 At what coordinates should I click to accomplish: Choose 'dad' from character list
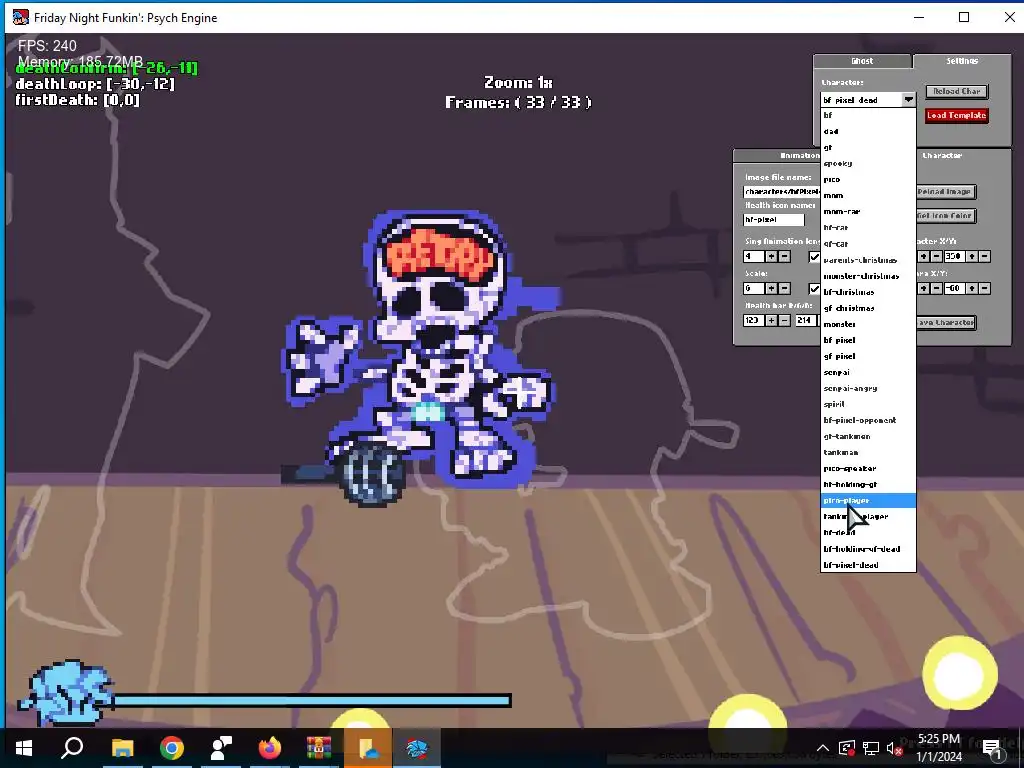pos(868,131)
